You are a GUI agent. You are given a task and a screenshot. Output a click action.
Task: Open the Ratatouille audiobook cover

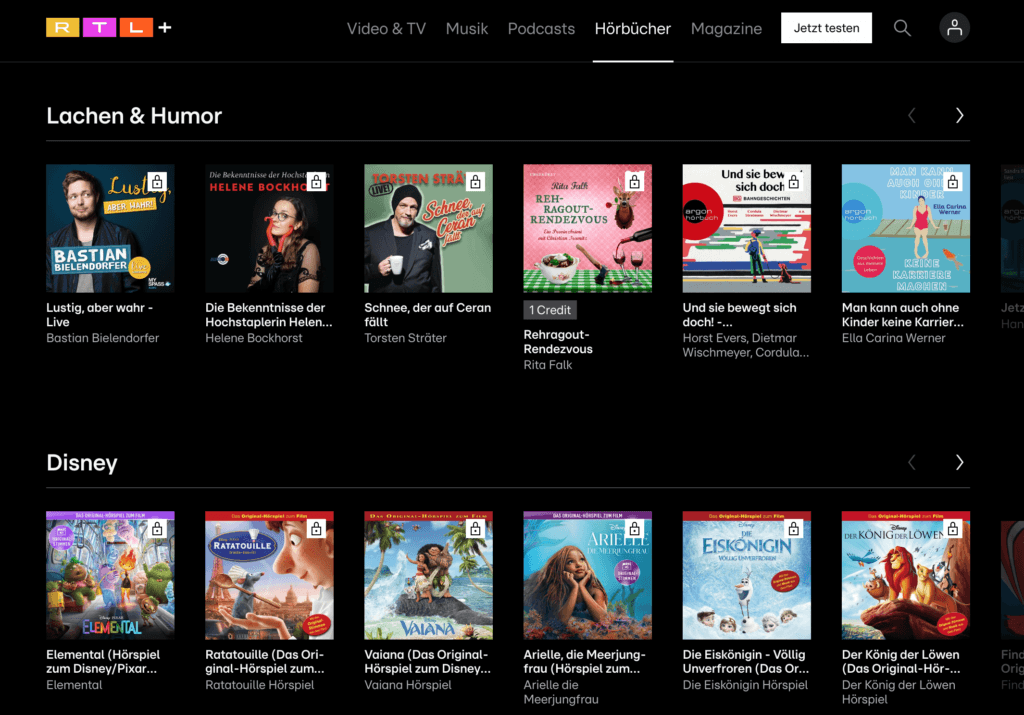[269, 575]
